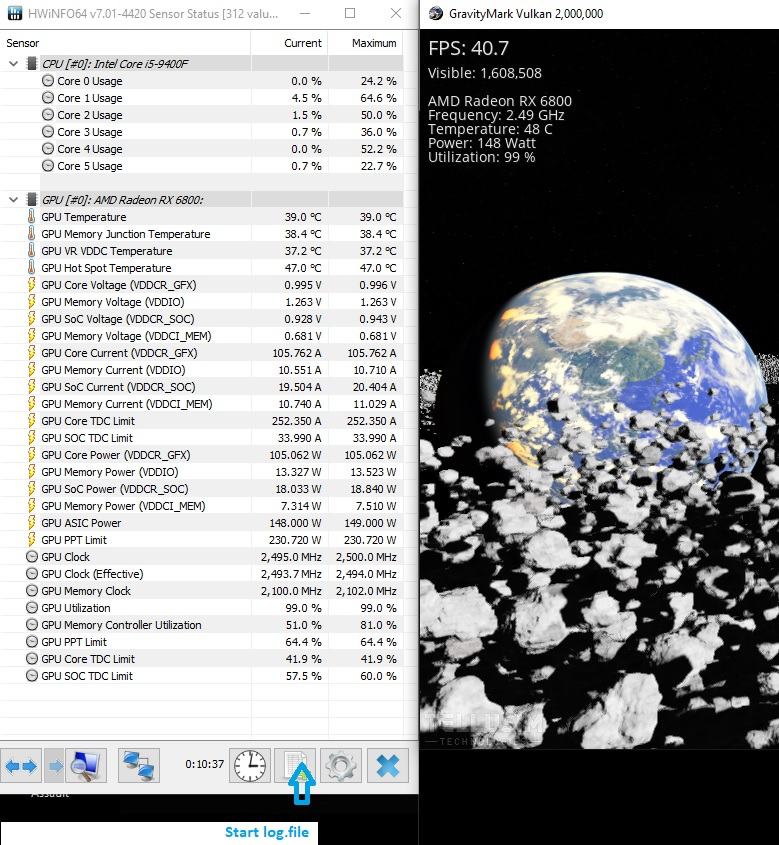779x845 pixels.
Task: Select the Core 0 Usage row
Action: (x=201, y=81)
